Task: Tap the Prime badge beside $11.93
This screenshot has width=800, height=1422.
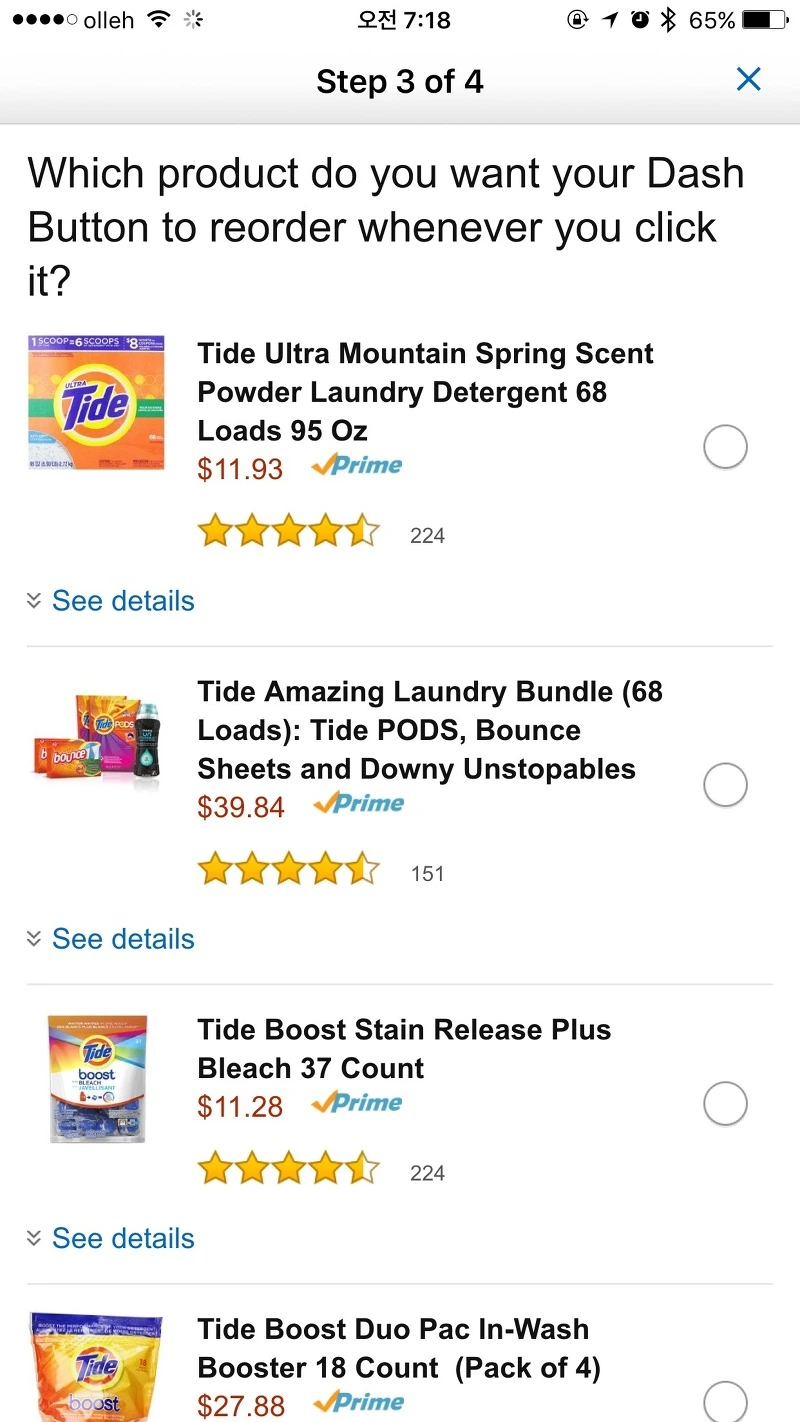Action: (x=357, y=466)
